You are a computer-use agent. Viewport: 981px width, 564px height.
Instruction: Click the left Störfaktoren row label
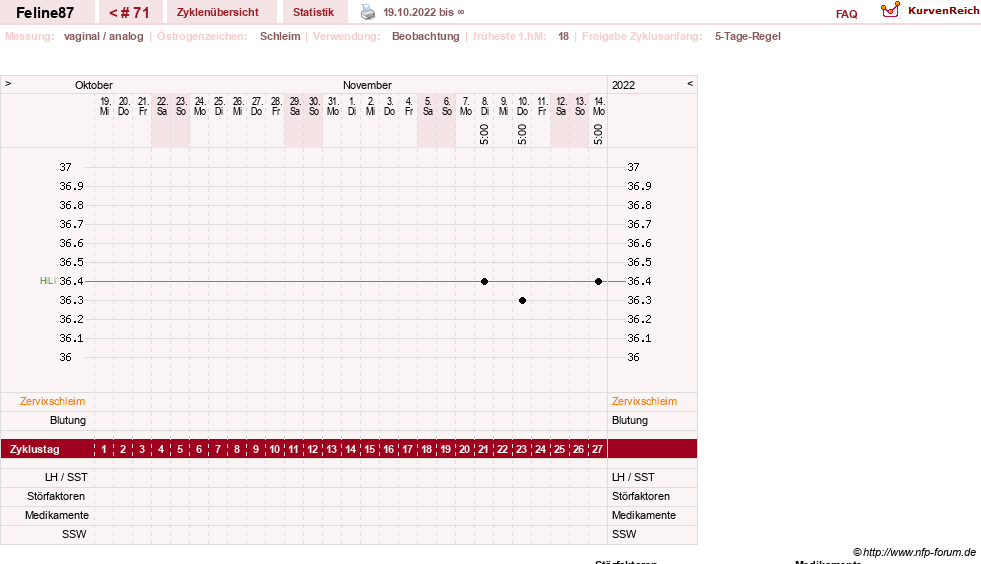tap(56, 496)
